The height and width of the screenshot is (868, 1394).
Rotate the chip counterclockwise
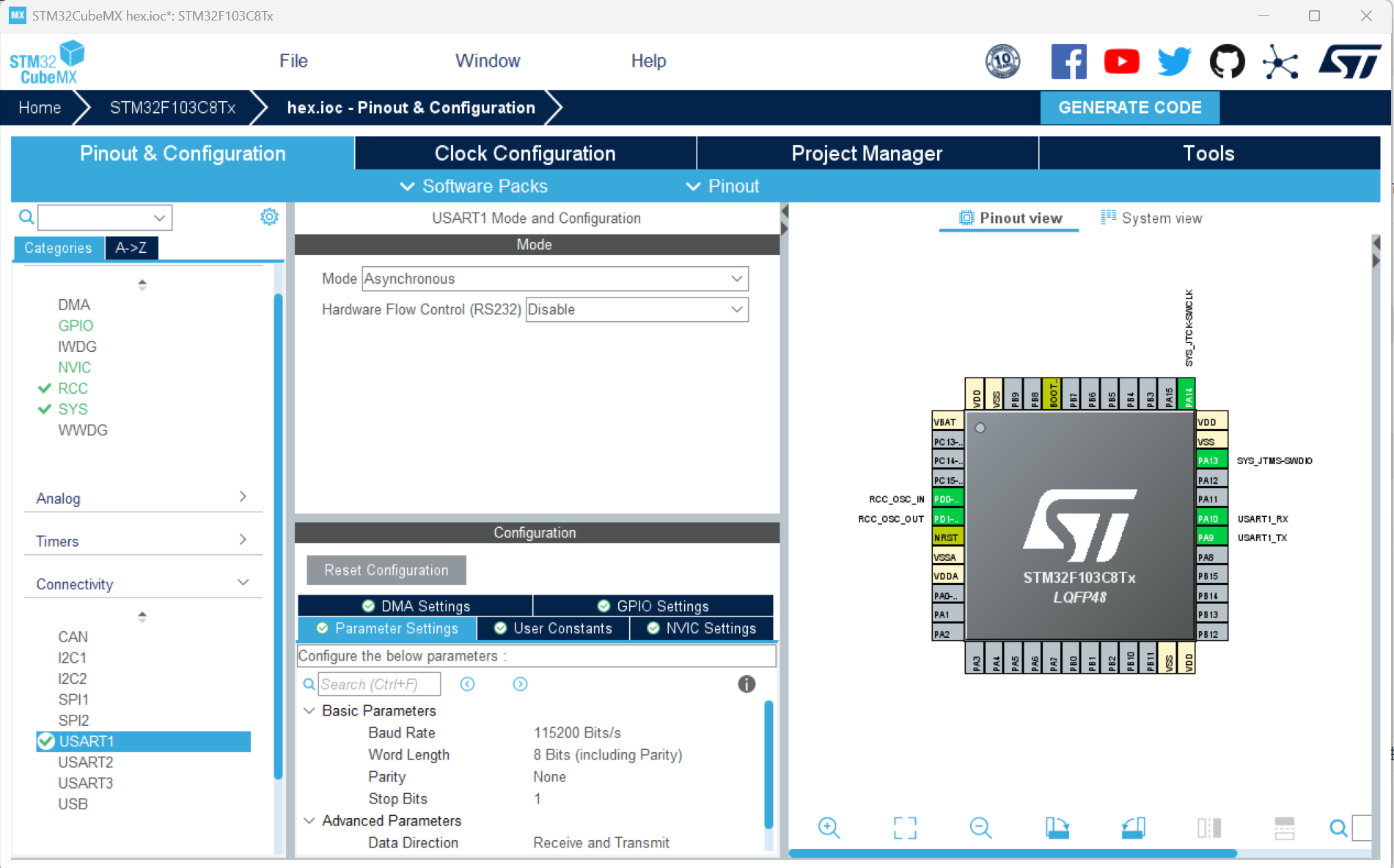pos(1132,828)
